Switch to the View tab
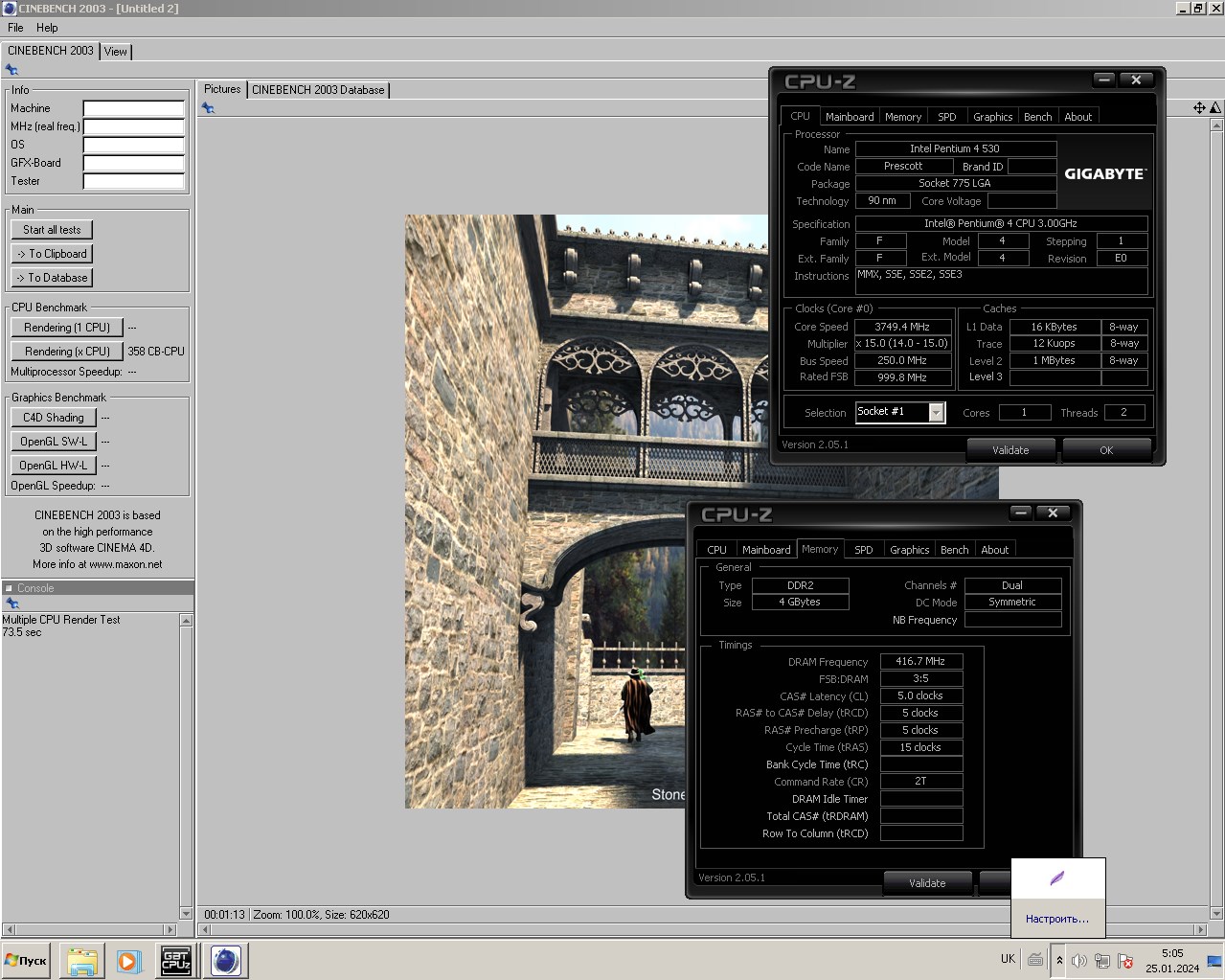The width and height of the screenshot is (1225, 980). tap(116, 52)
